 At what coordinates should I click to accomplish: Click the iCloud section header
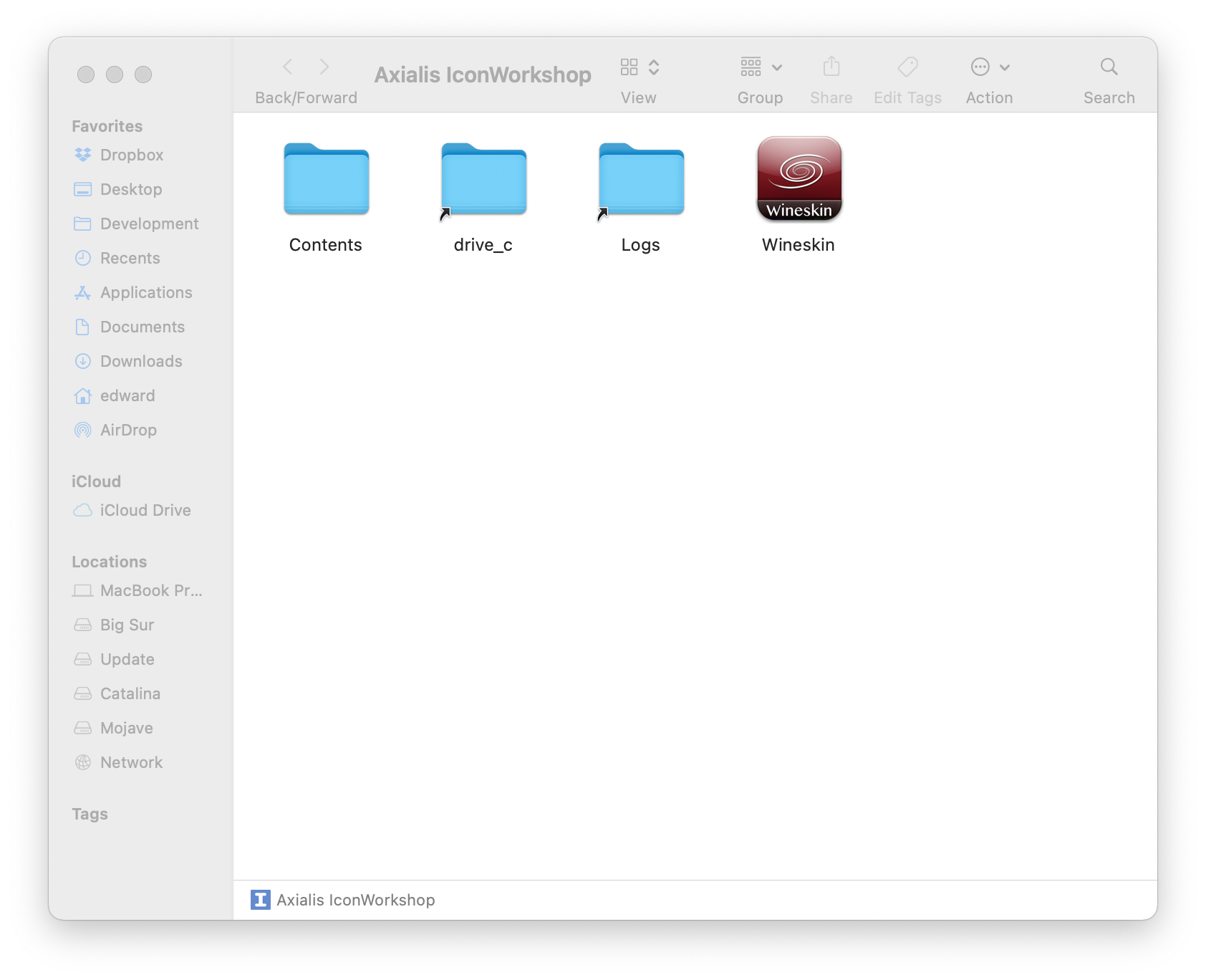[x=96, y=481]
